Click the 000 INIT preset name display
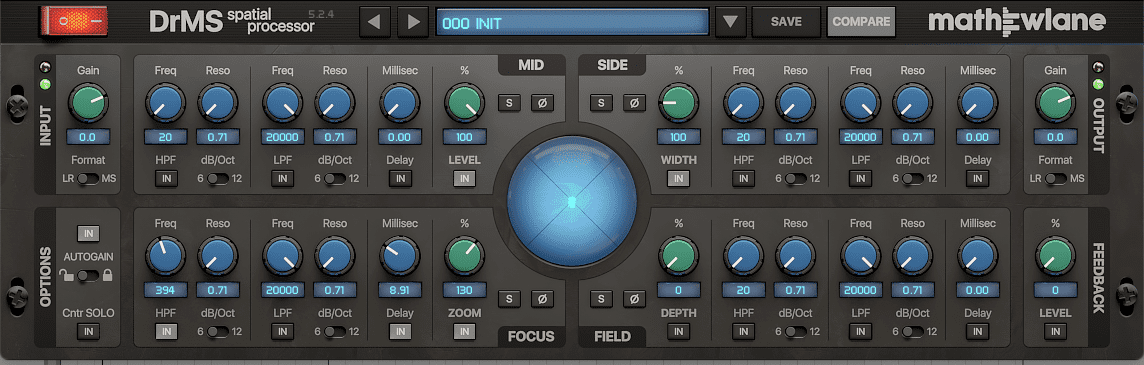Viewport: 1144px width, 365px height. click(572, 22)
